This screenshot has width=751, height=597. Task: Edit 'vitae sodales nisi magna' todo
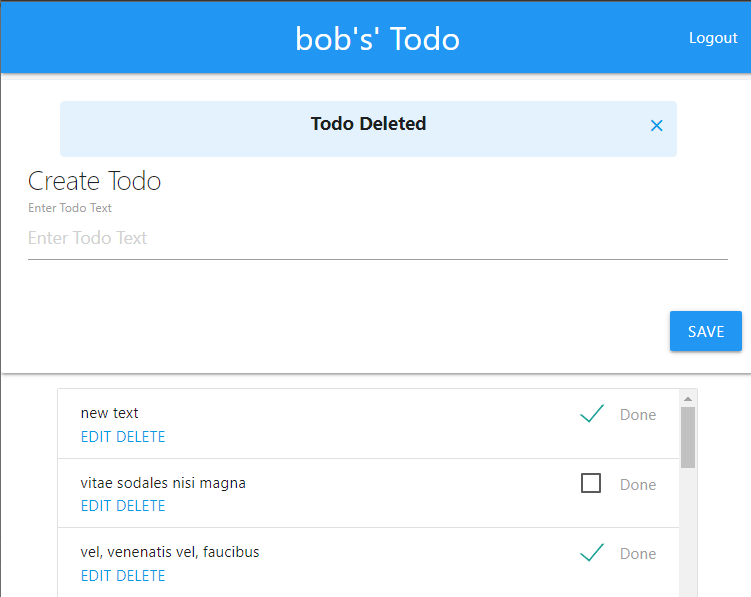96,506
